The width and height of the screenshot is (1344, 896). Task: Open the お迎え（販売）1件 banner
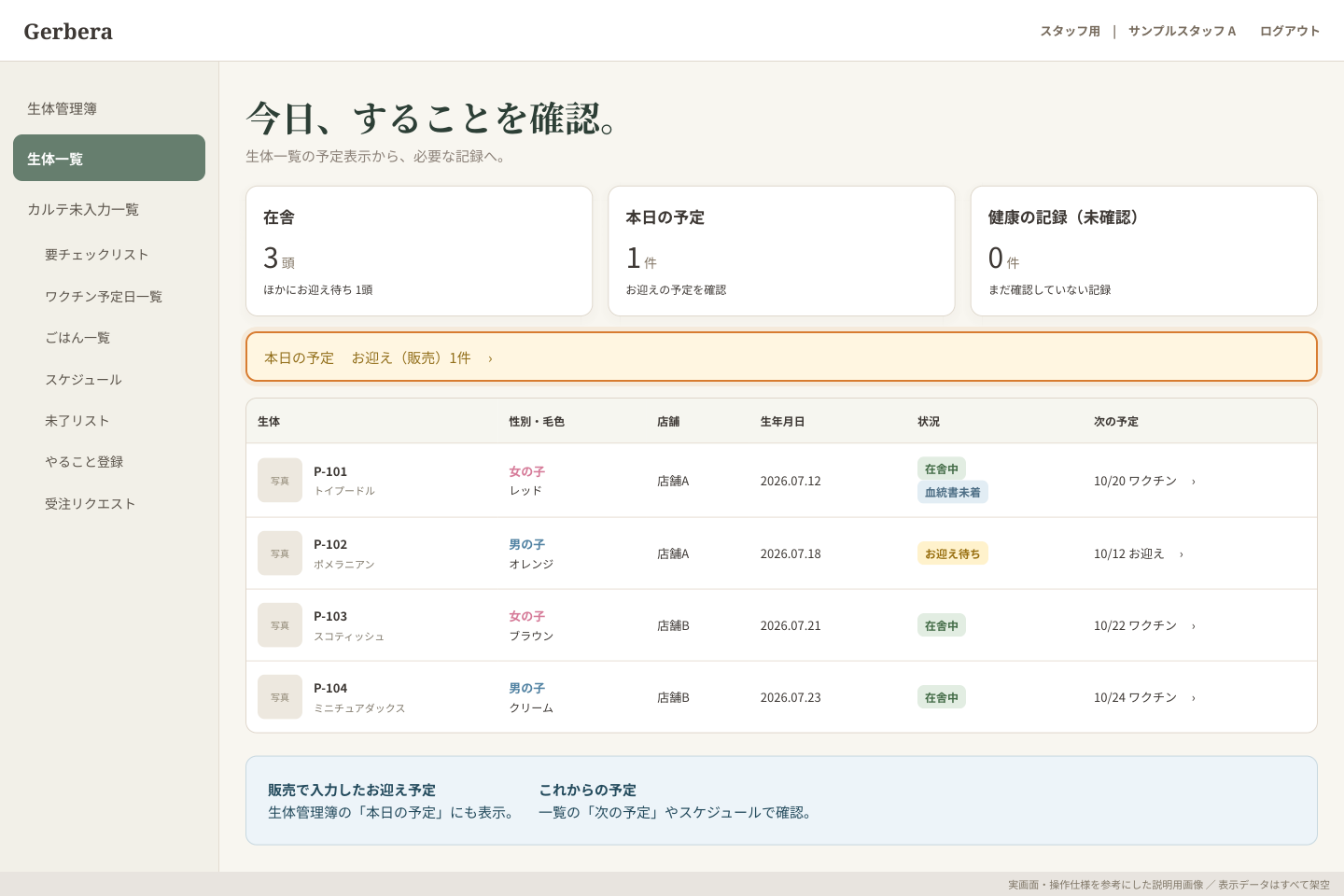click(781, 357)
